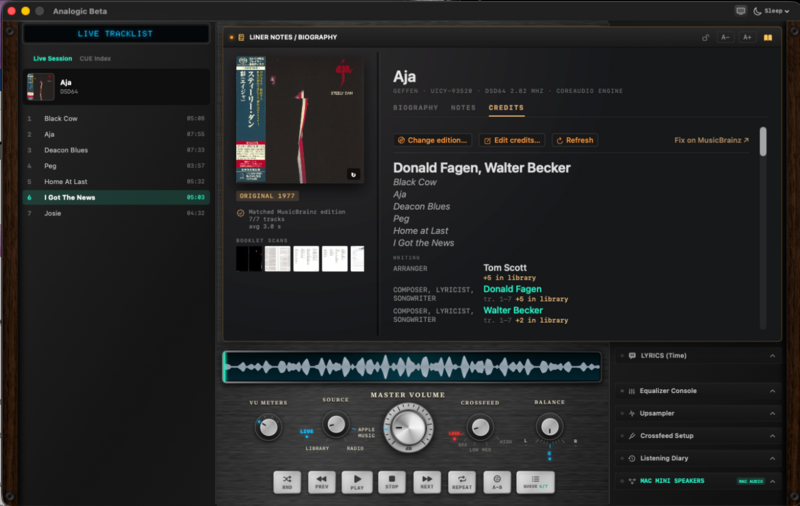Click the Walter Becker credit link
This screenshot has width=800, height=506.
click(x=513, y=311)
